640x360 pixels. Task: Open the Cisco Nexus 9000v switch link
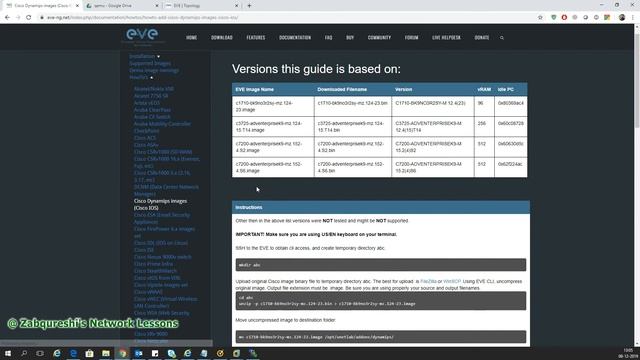click(162, 257)
